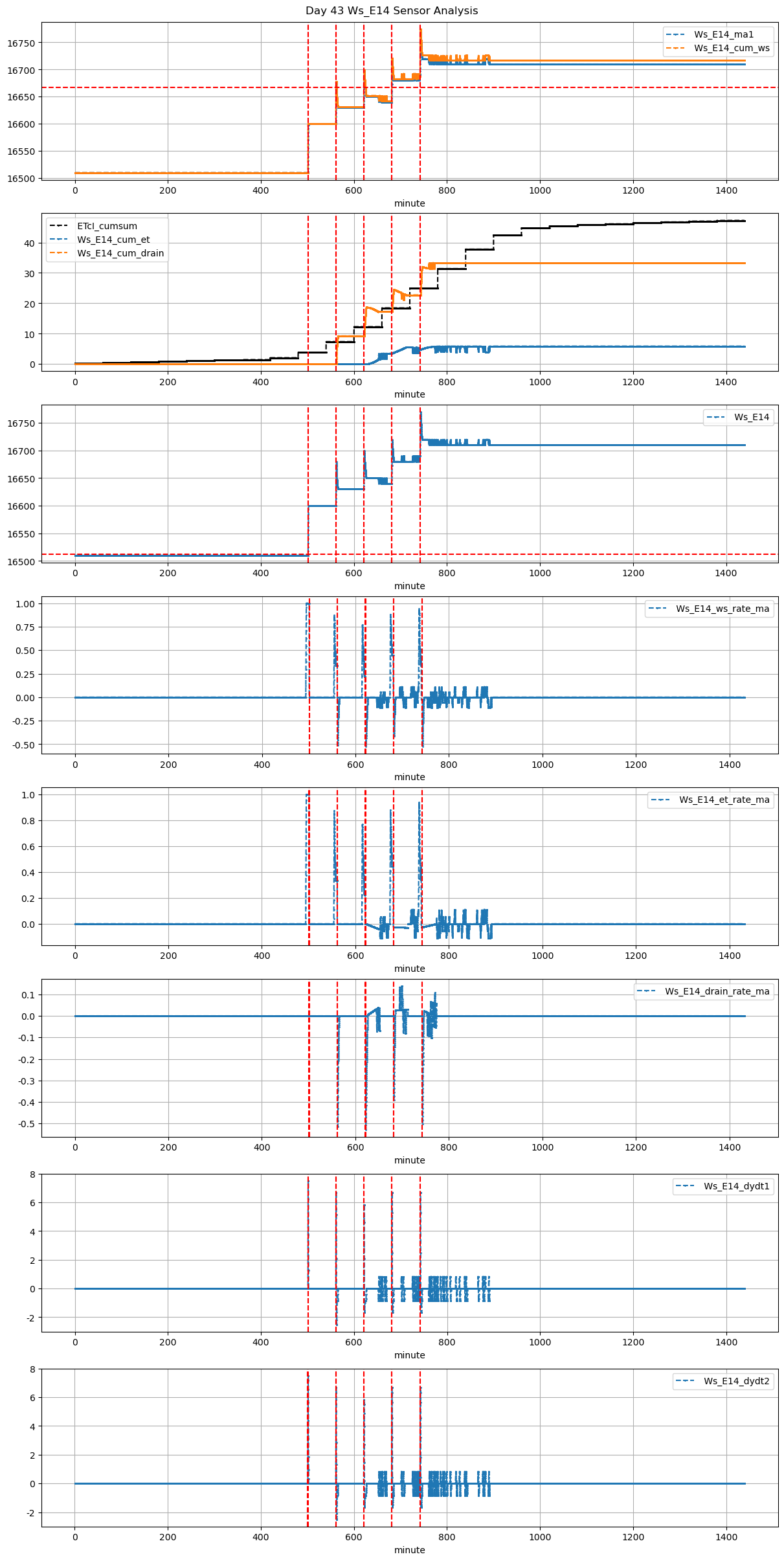Click the minute axis label under the top plot
The image size is (784, 1561).
click(410, 203)
